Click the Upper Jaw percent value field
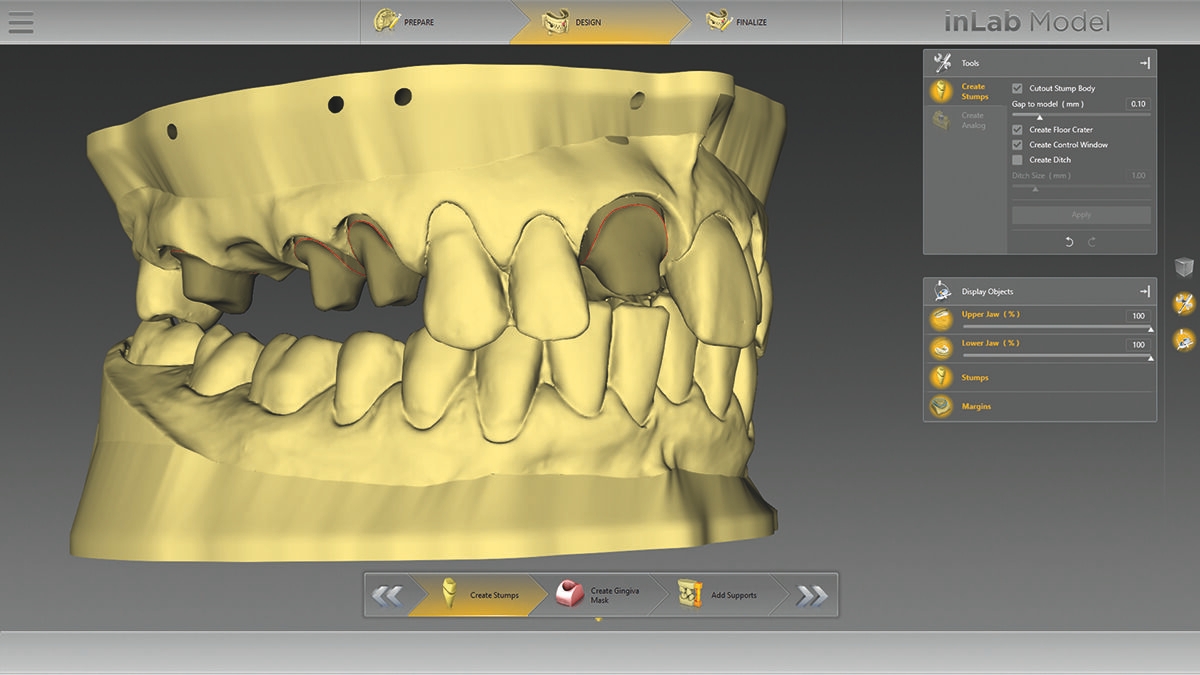 (x=1138, y=316)
